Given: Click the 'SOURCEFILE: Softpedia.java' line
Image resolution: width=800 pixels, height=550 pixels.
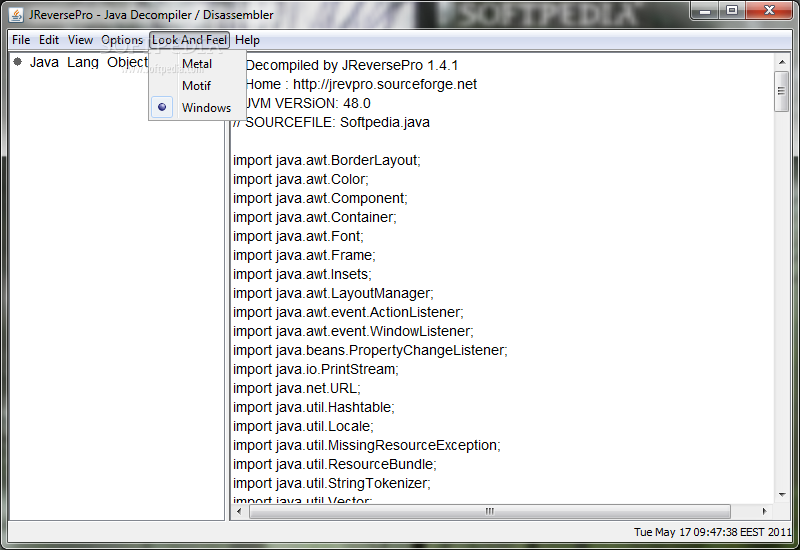Looking at the screenshot, I should [x=331, y=122].
